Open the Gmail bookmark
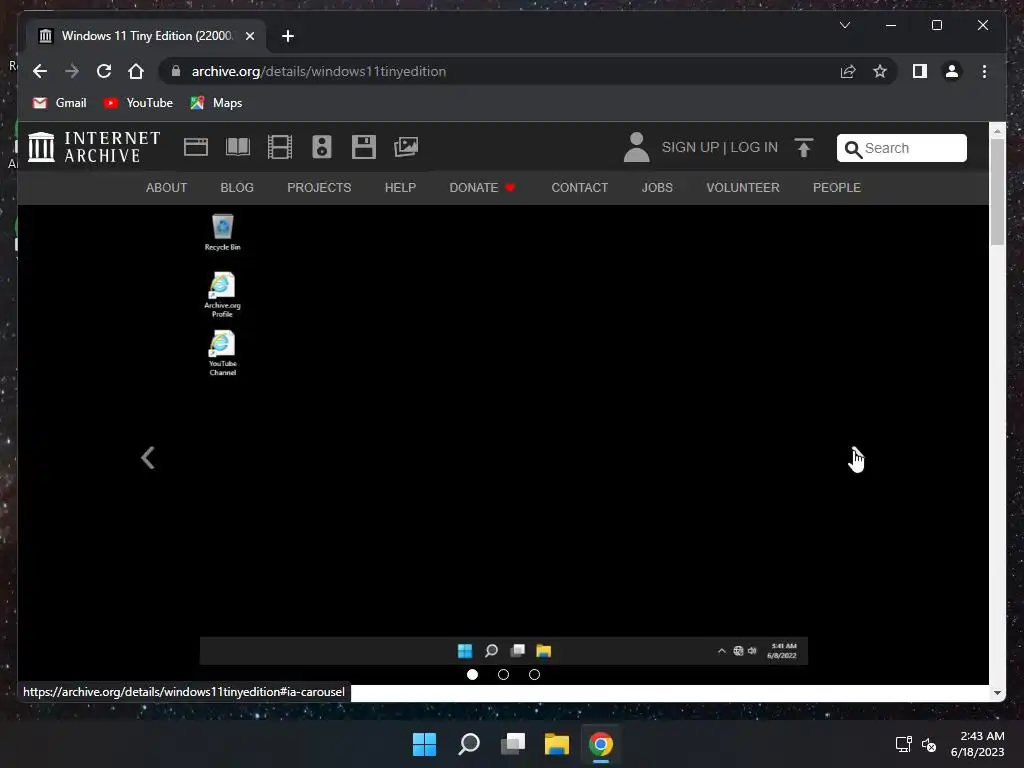The image size is (1024, 768). pyautogui.click(x=59, y=103)
